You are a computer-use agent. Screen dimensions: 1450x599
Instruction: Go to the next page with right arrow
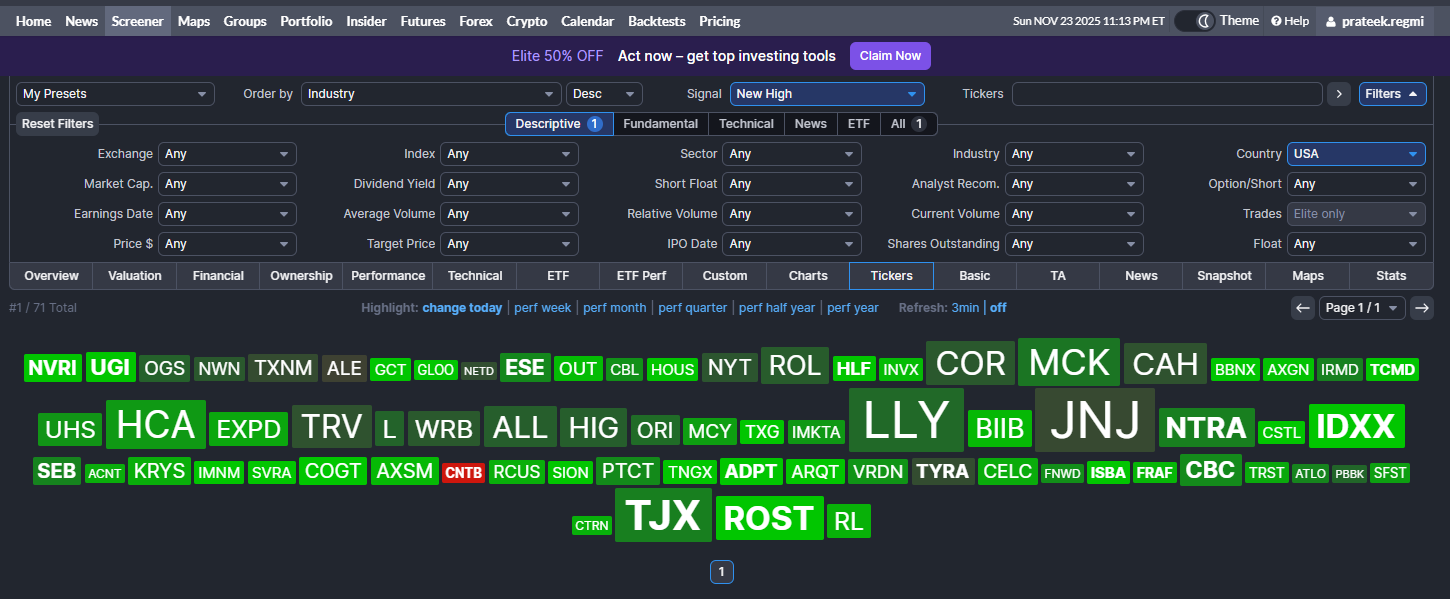tap(1422, 308)
